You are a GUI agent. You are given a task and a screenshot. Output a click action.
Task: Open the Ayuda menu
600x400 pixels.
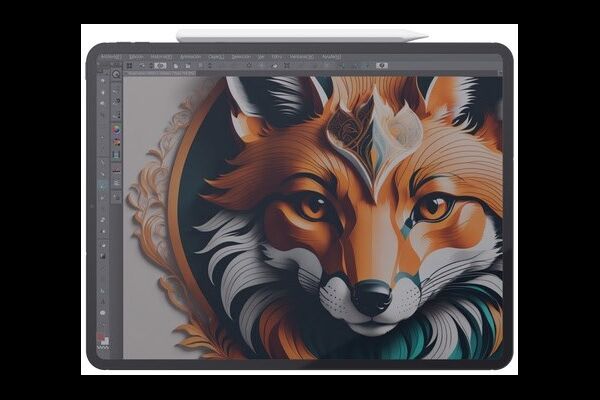point(331,57)
